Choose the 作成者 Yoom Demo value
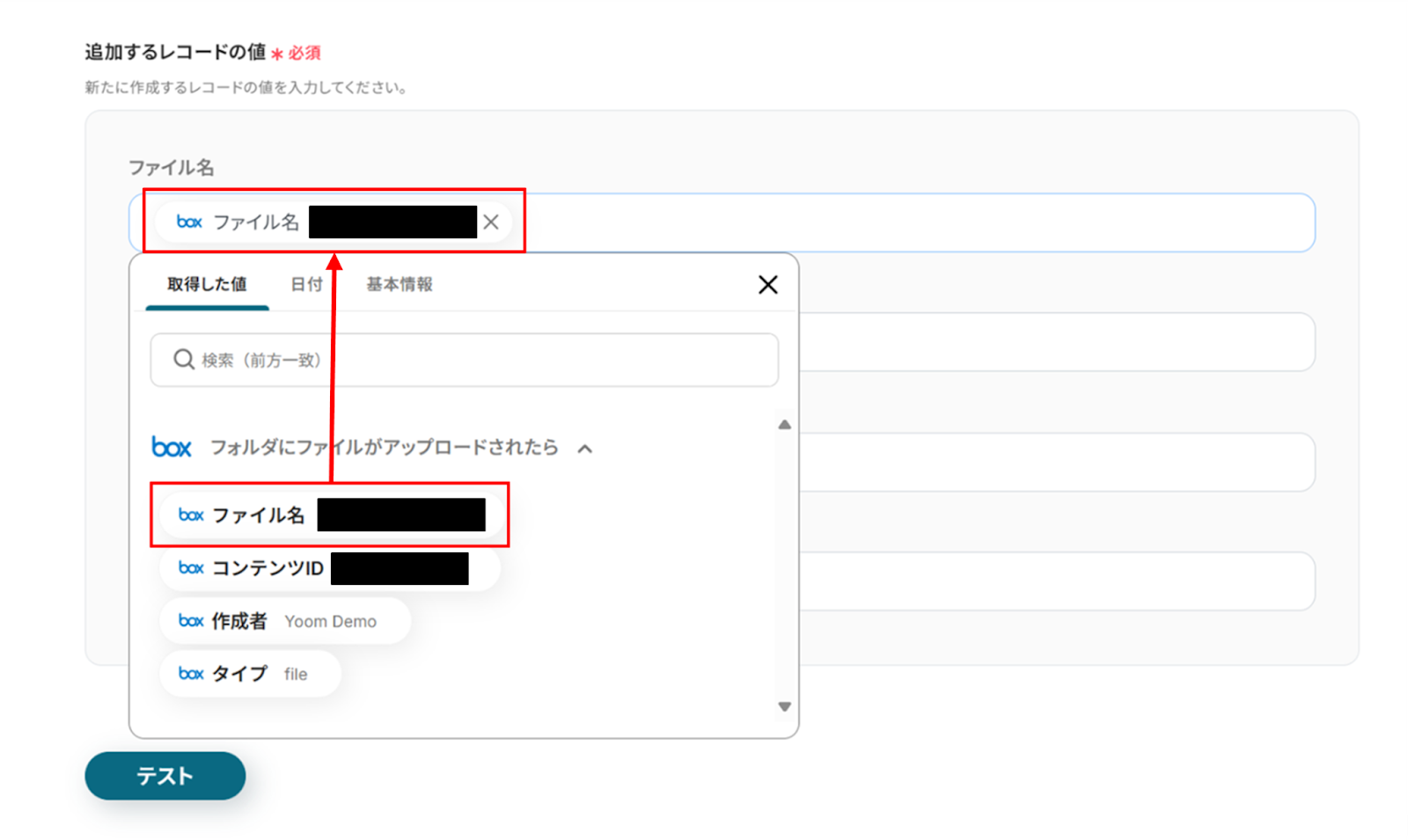 (285, 621)
